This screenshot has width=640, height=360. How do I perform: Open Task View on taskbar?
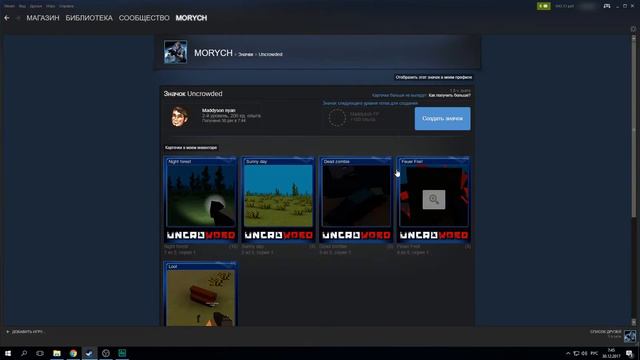[x=40, y=353]
